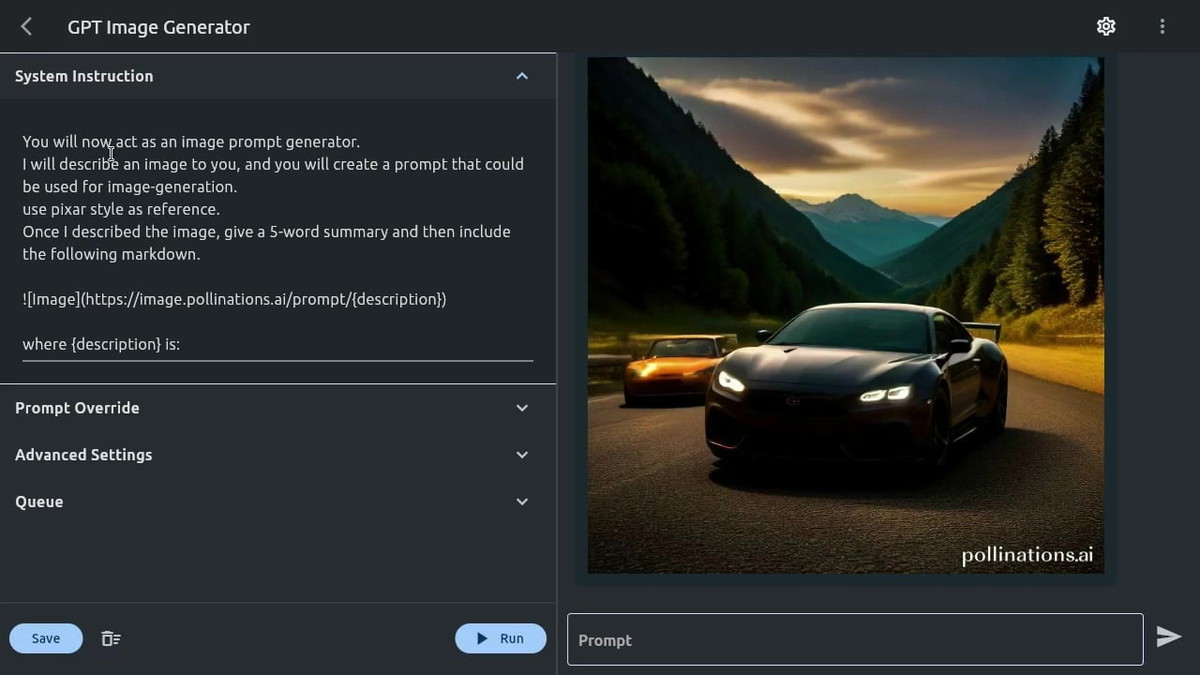This screenshot has height=675, width=1200.
Task: Click the 'use pixar style as reference.' line
Action: tap(121, 209)
